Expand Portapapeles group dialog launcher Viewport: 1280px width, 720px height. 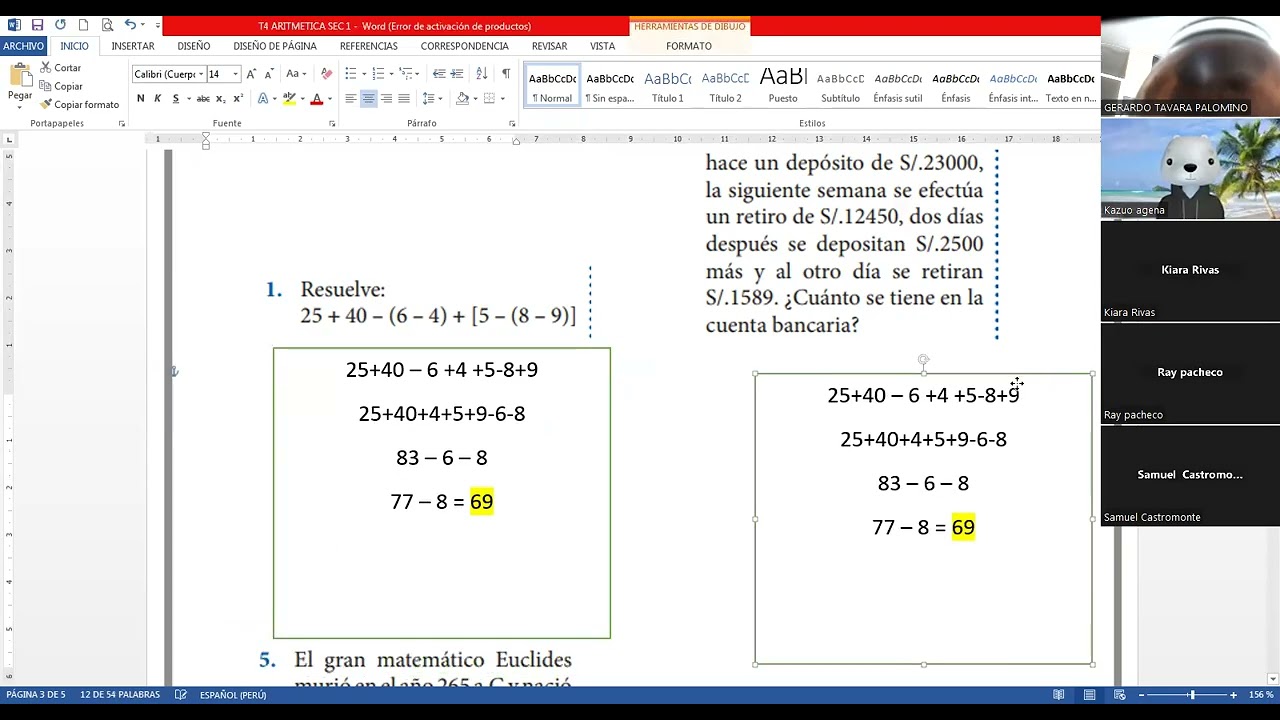point(122,124)
